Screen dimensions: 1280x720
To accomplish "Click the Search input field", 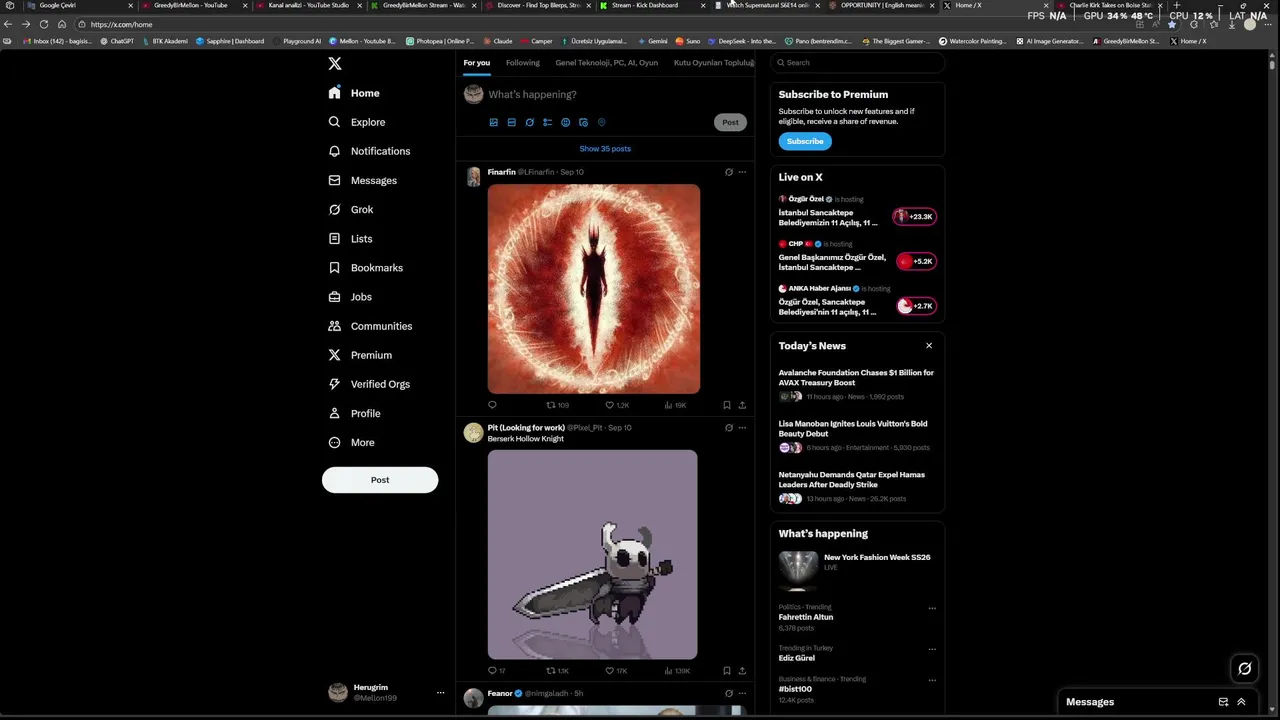I will point(857,62).
